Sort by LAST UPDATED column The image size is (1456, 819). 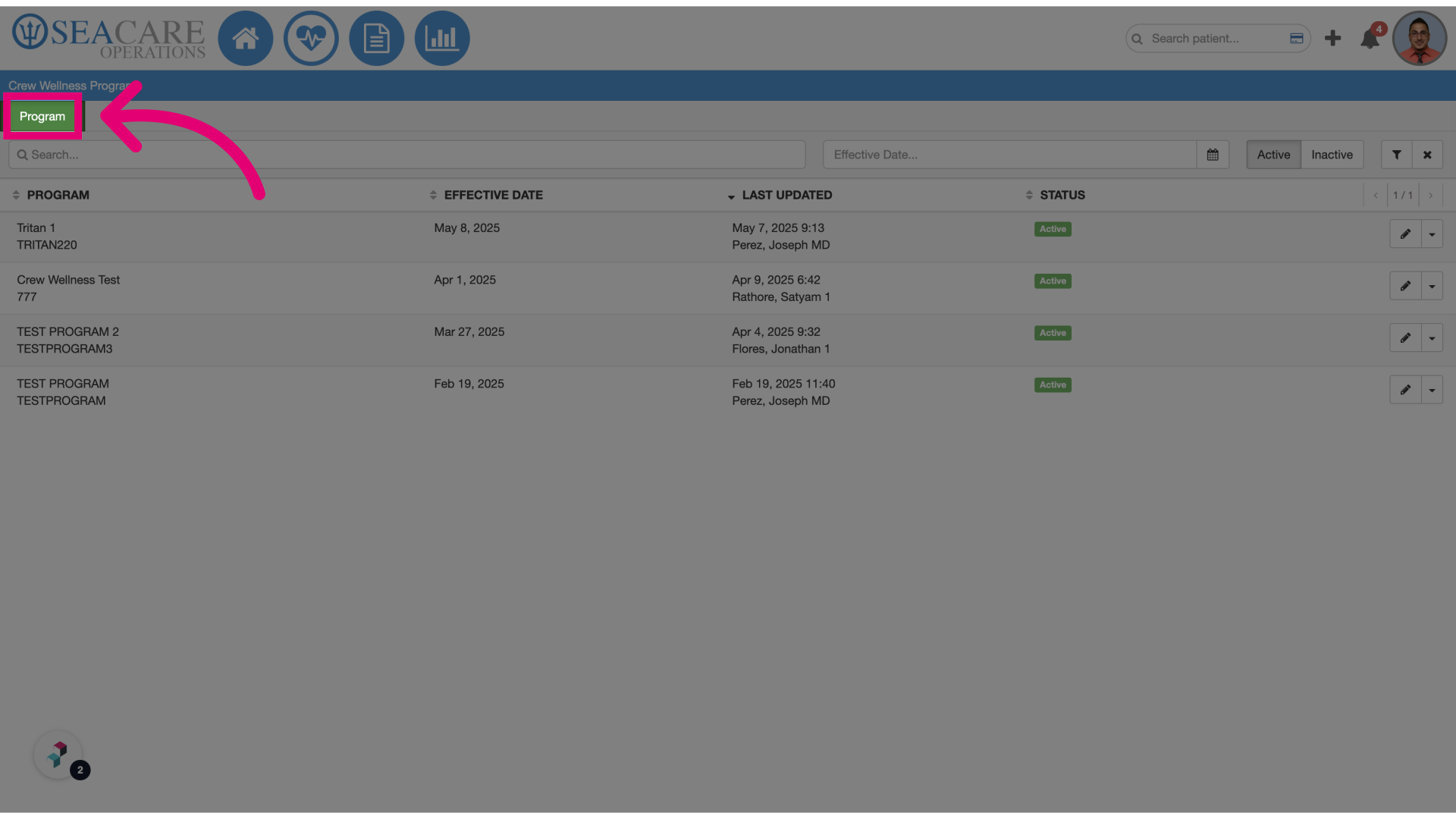pos(780,195)
